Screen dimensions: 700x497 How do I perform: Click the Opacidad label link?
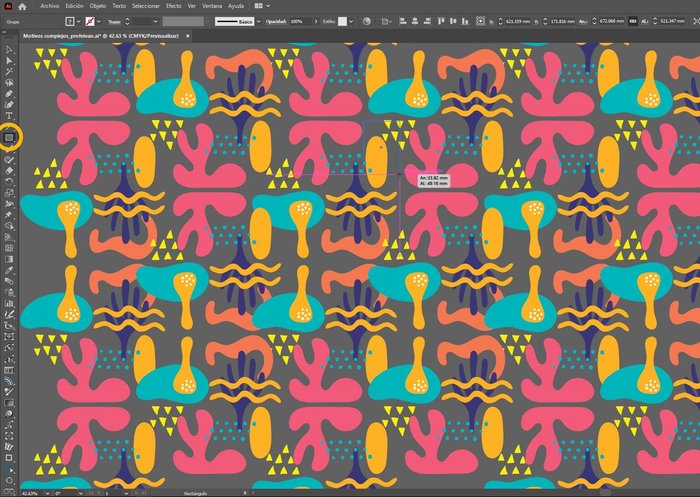tap(275, 21)
